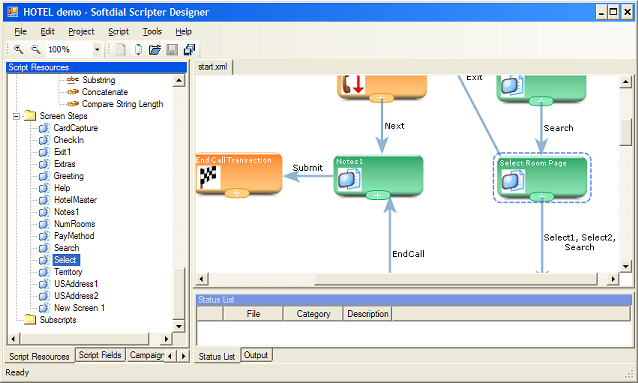
Task: Select the start.xml document tab
Action: click(x=213, y=67)
